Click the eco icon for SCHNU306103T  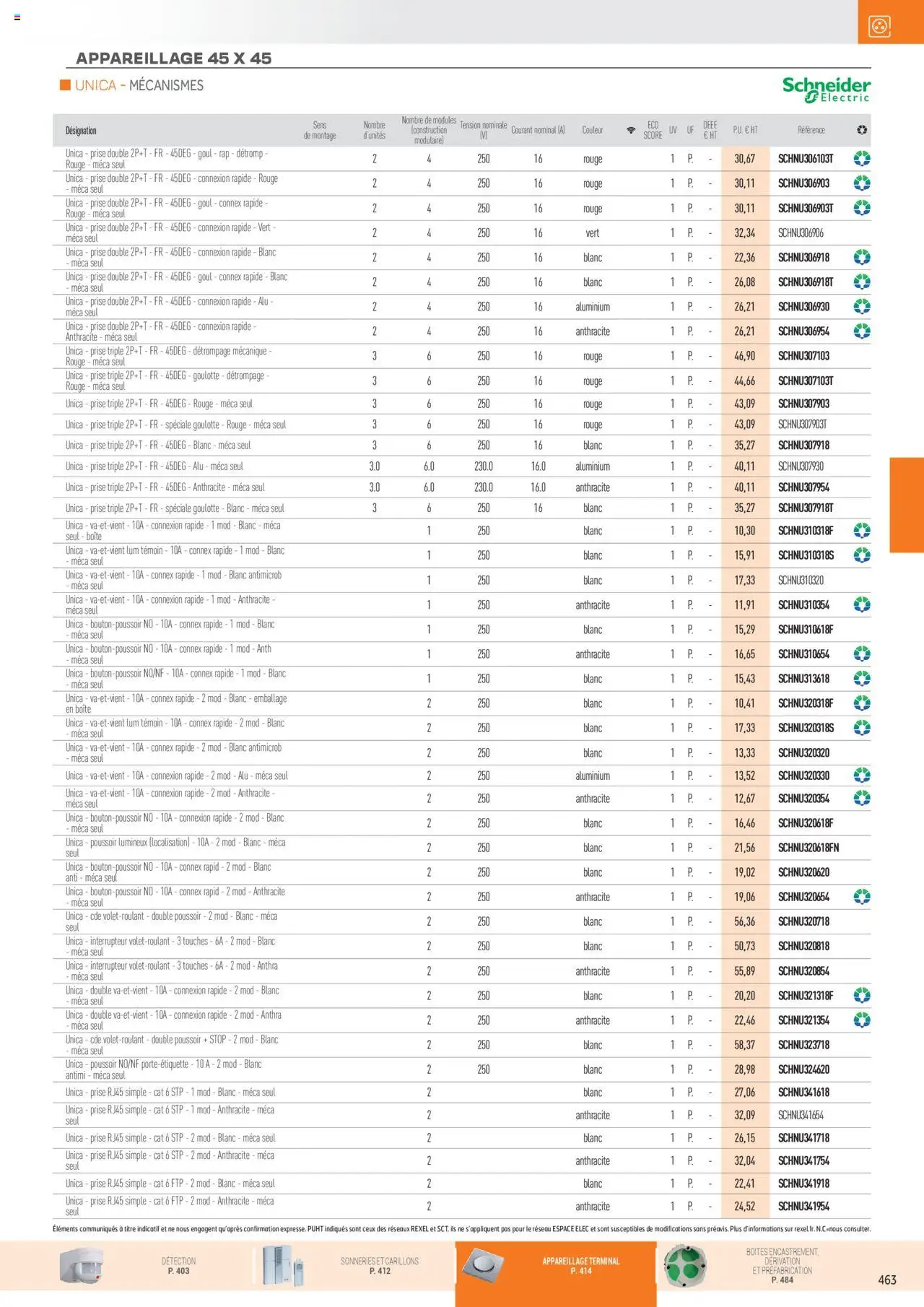[x=862, y=159]
